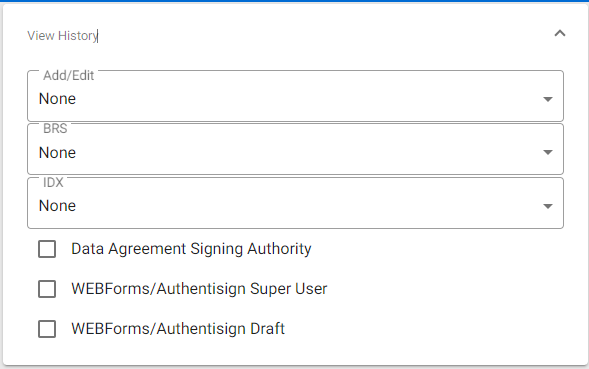Click the Add/Edit field label
589x369 pixels.
click(x=68, y=76)
